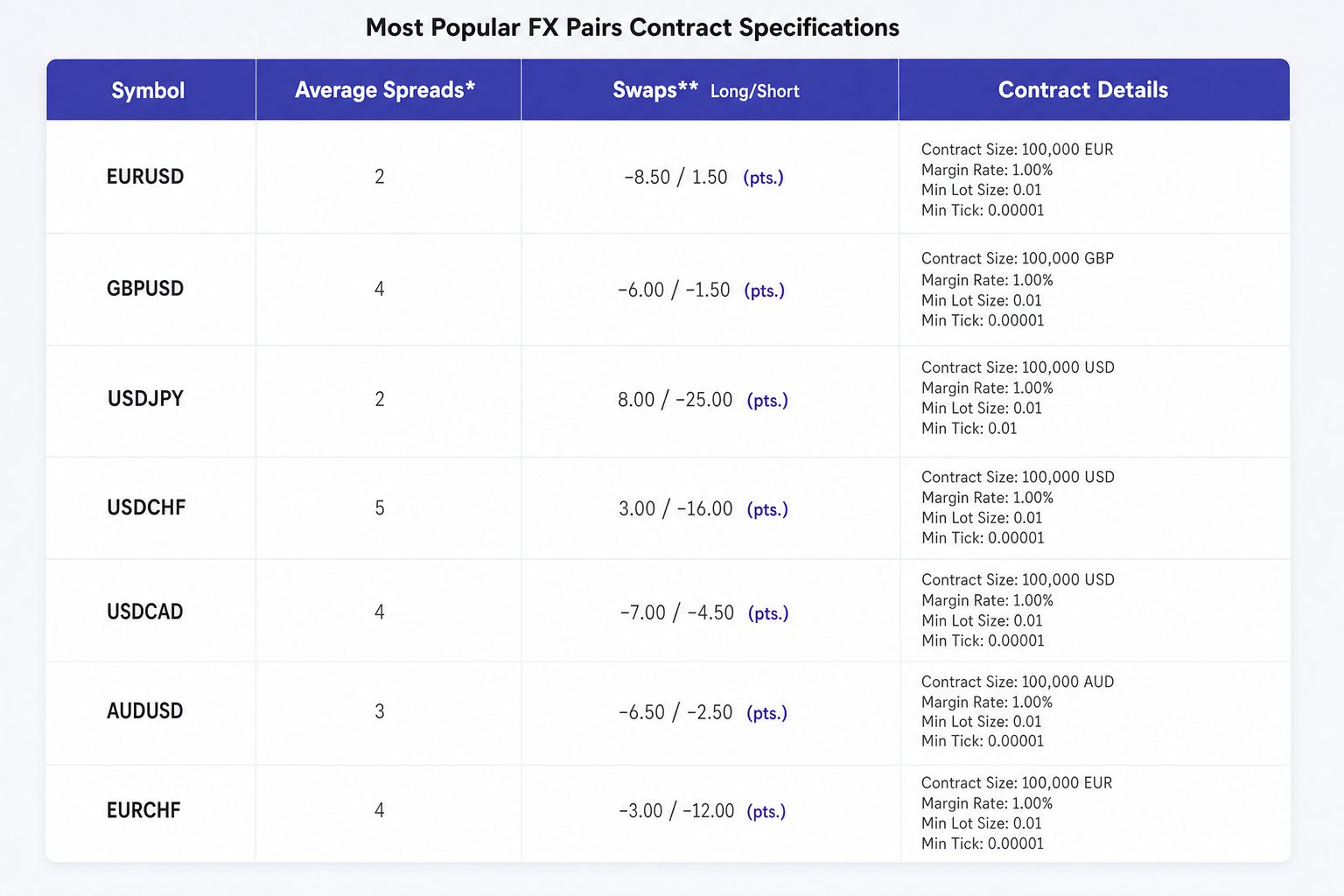Viewport: 1344px width, 896px height.
Task: Click the Symbol column header
Action: [x=148, y=90]
